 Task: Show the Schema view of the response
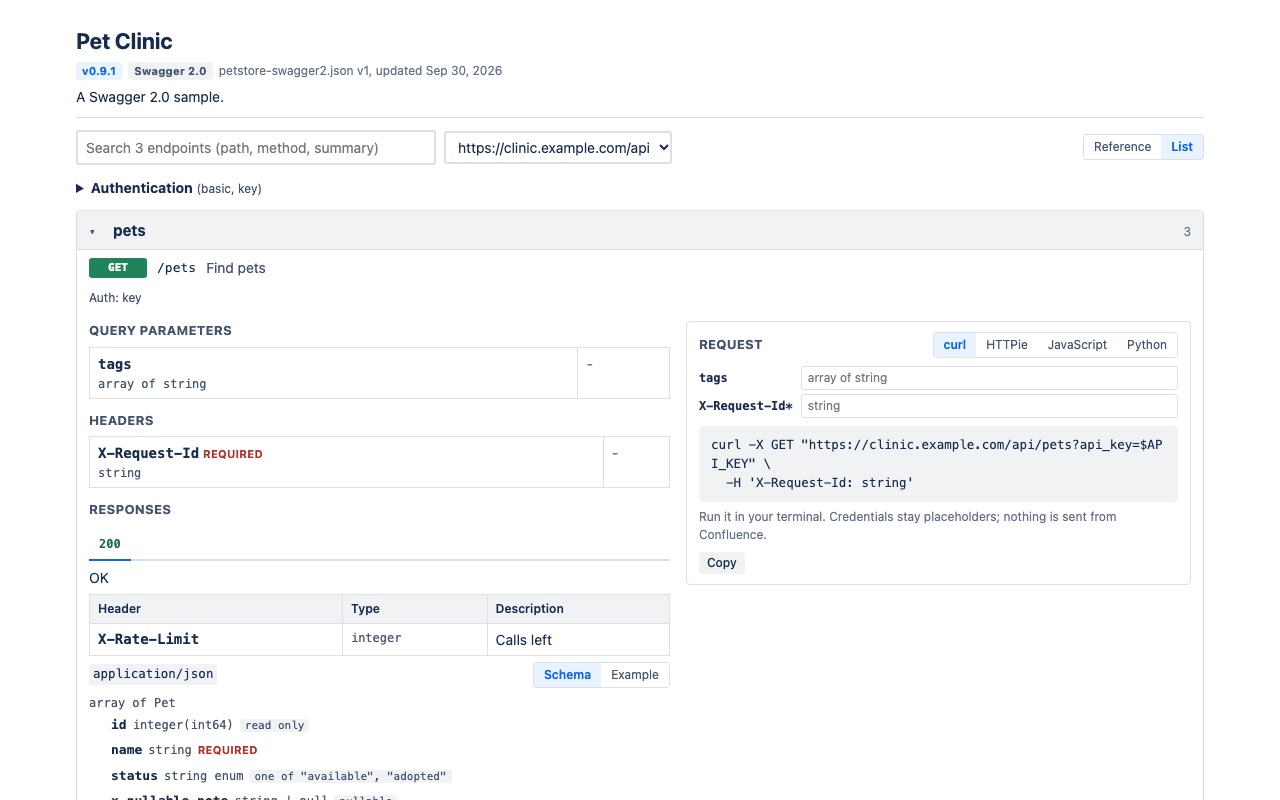coord(567,675)
